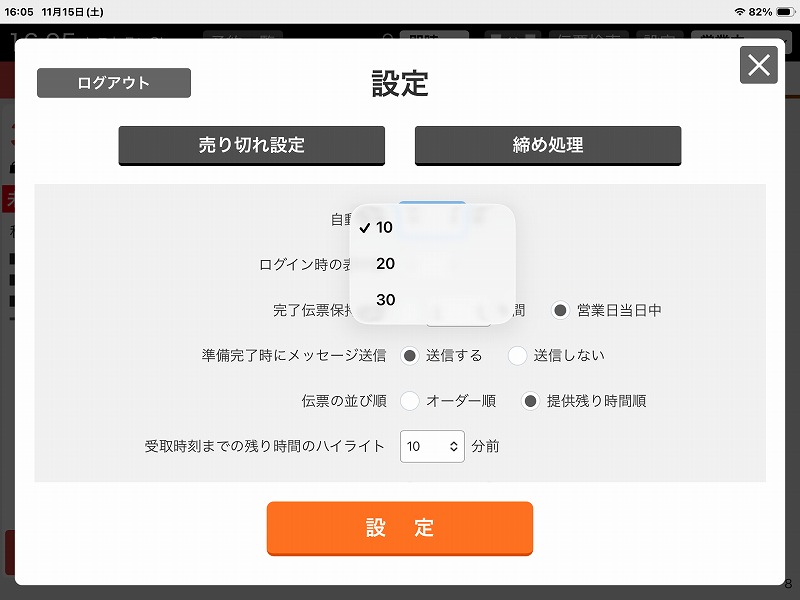Viewport: 800px width, 600px height.
Task: Choose 20 in the dropdown list
Action: pos(432,264)
